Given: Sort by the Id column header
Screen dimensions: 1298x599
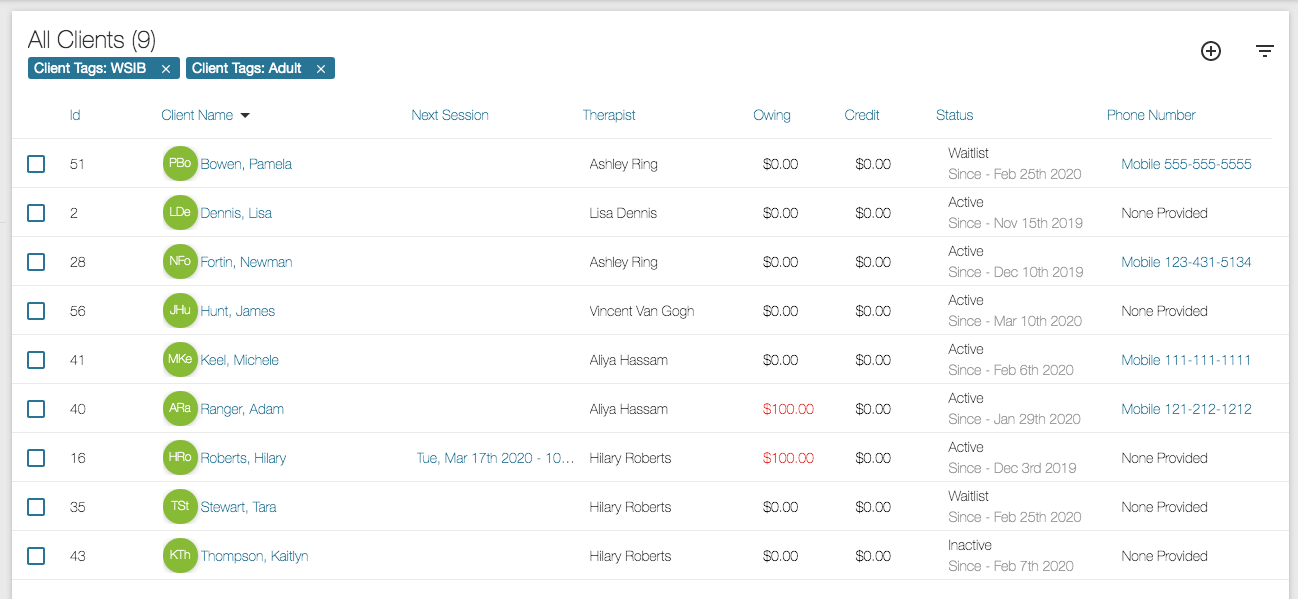Looking at the screenshot, I should pyautogui.click(x=75, y=115).
